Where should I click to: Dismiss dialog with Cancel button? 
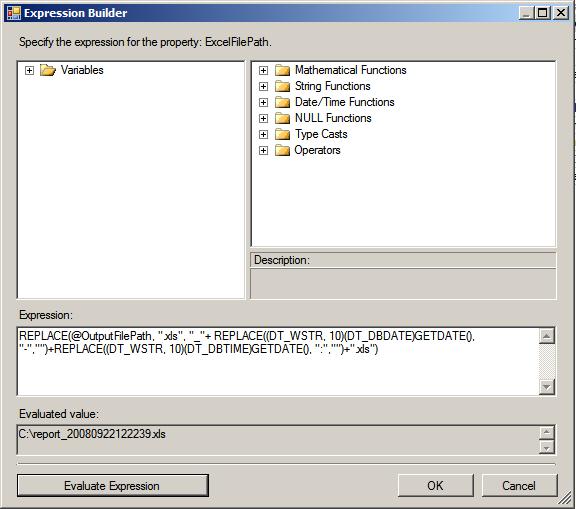pos(519,485)
